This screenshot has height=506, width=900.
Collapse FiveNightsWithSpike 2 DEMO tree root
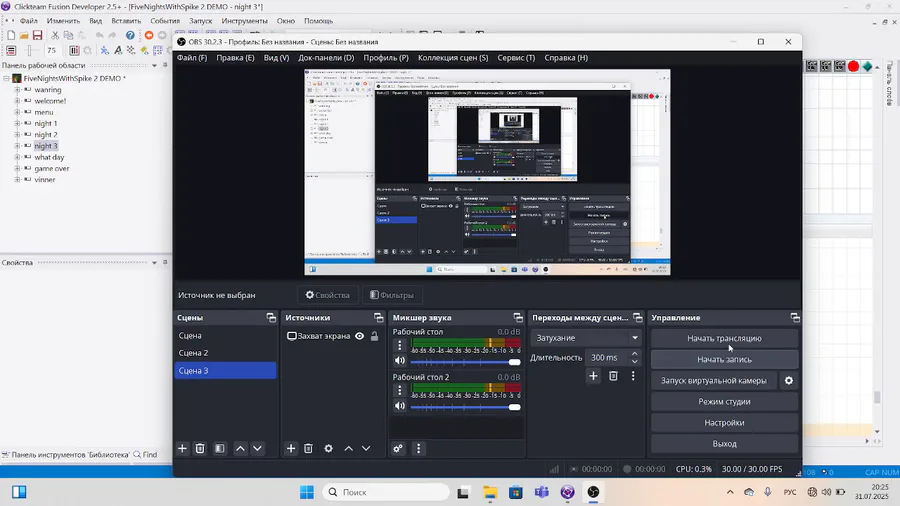(x=6, y=79)
